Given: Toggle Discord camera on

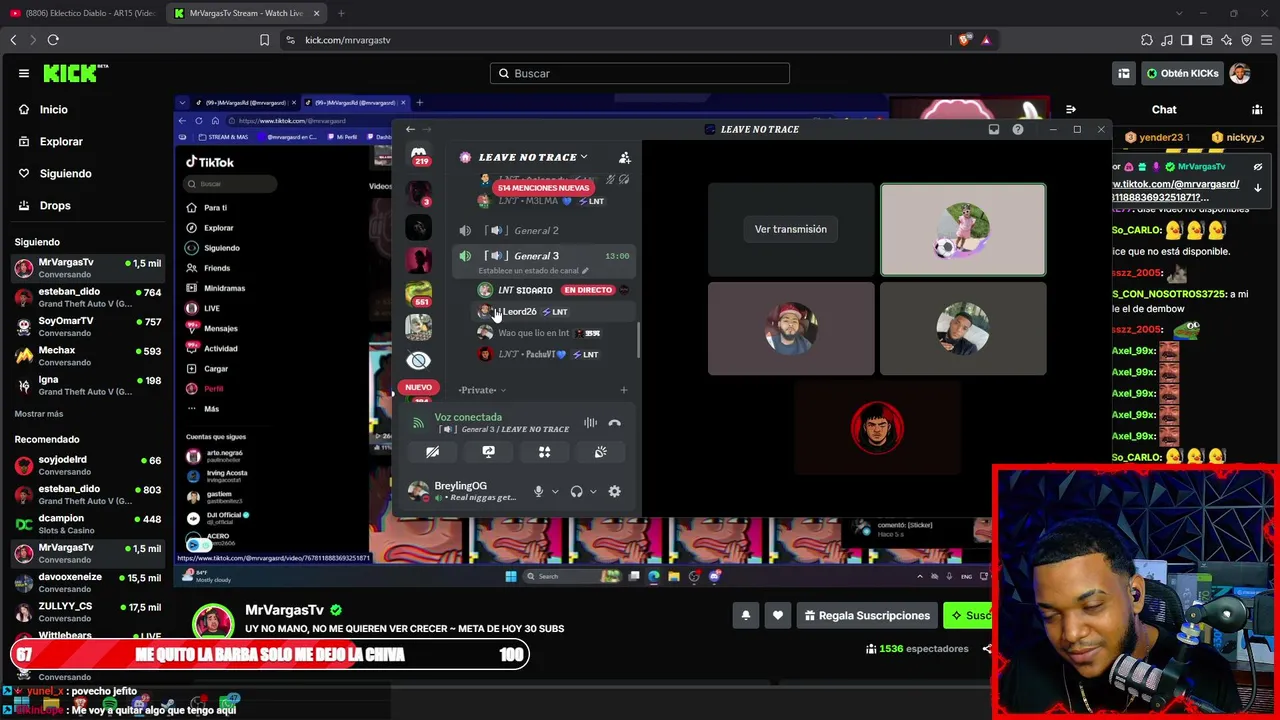Looking at the screenshot, I should (433, 452).
